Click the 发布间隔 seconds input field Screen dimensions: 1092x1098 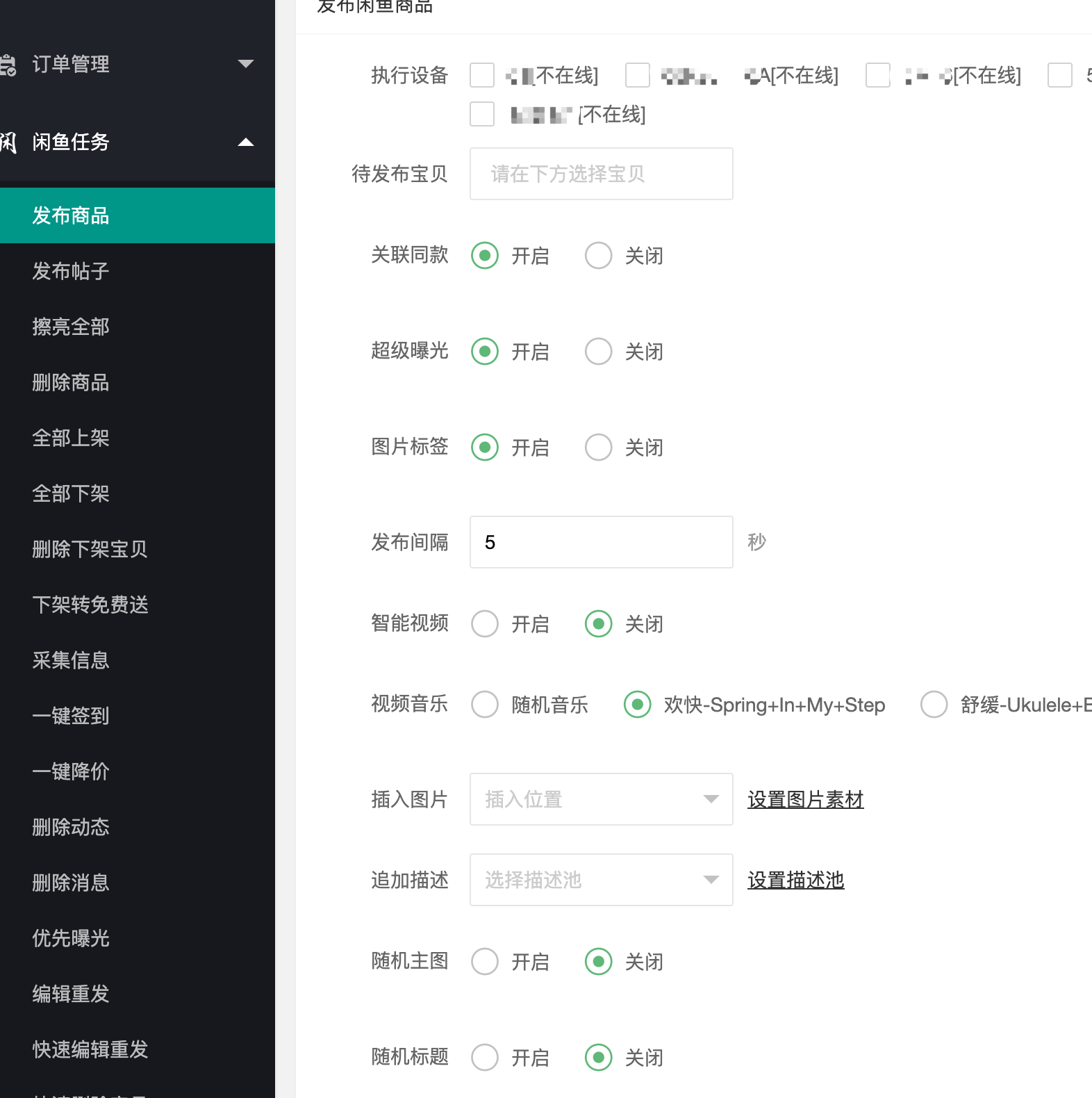pos(601,542)
